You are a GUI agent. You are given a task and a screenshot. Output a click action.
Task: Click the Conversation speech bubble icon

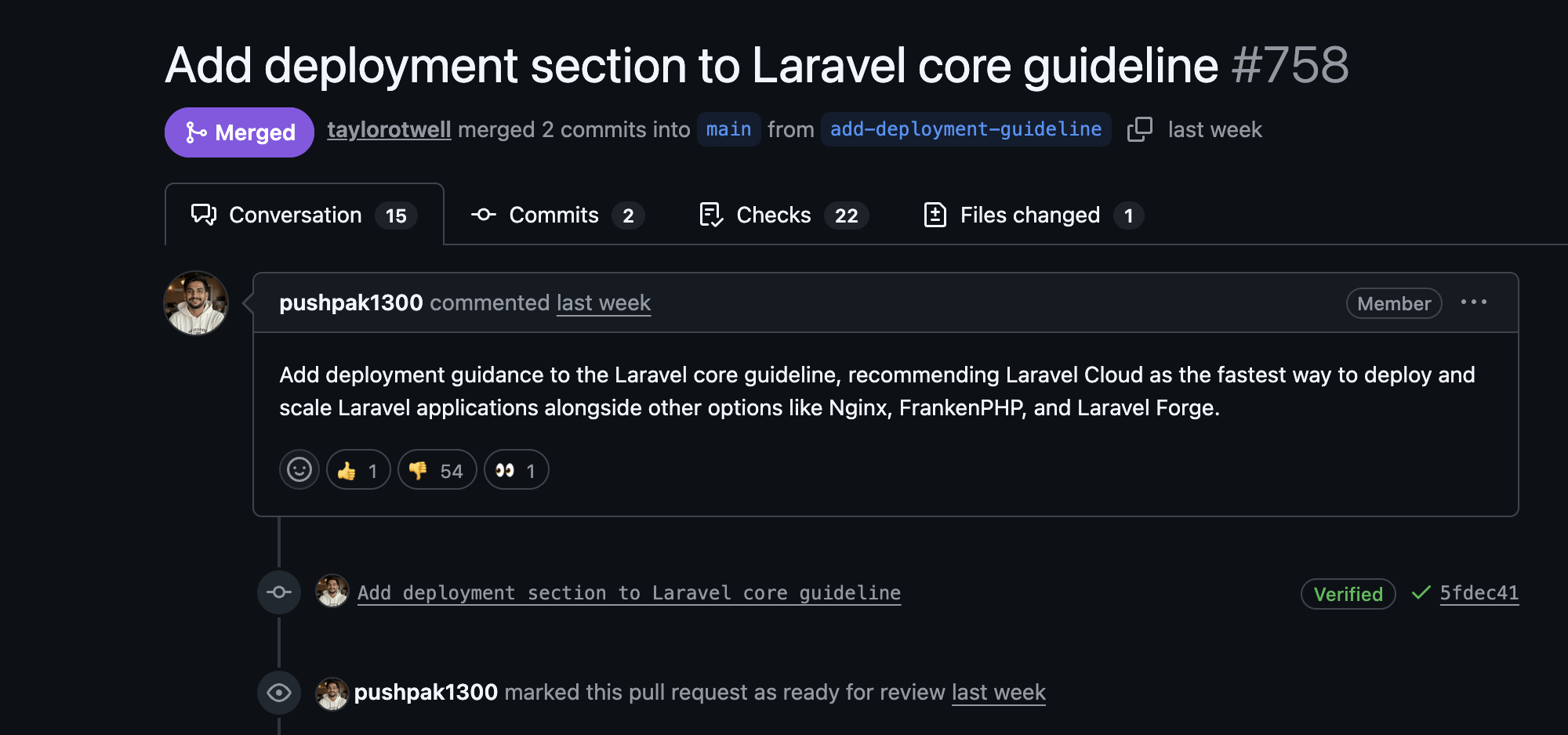pos(202,214)
